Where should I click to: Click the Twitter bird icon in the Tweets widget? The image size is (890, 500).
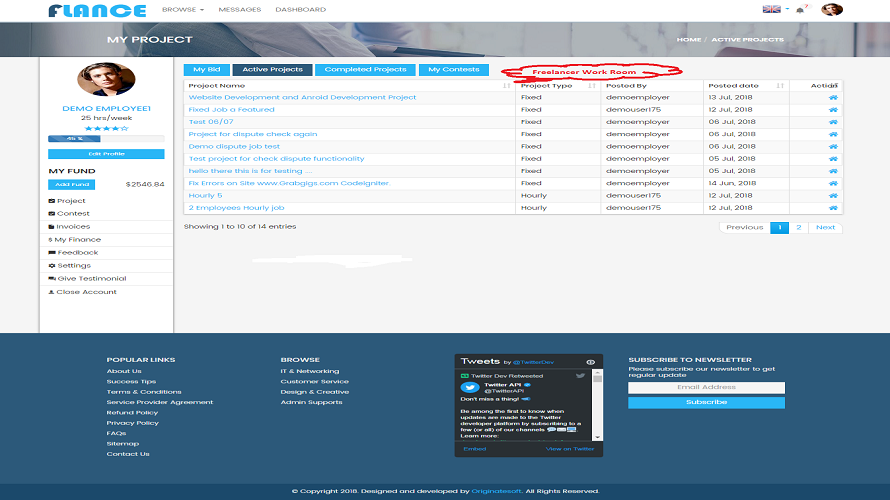pyautogui.click(x=580, y=376)
